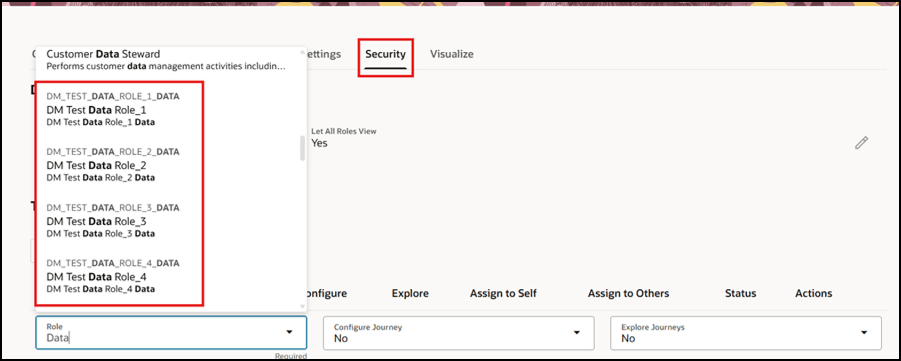Open the Security tab
The width and height of the screenshot is (901, 361).
tap(386, 54)
